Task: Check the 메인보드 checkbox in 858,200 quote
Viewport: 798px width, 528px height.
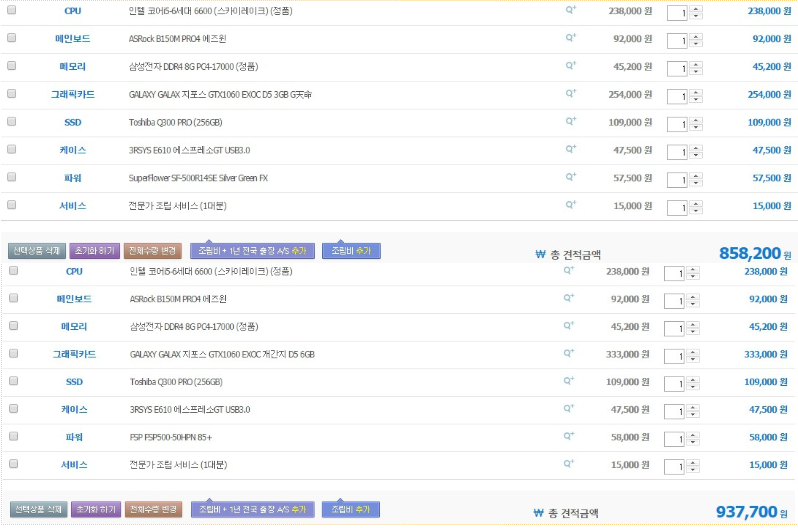Action: [12, 38]
